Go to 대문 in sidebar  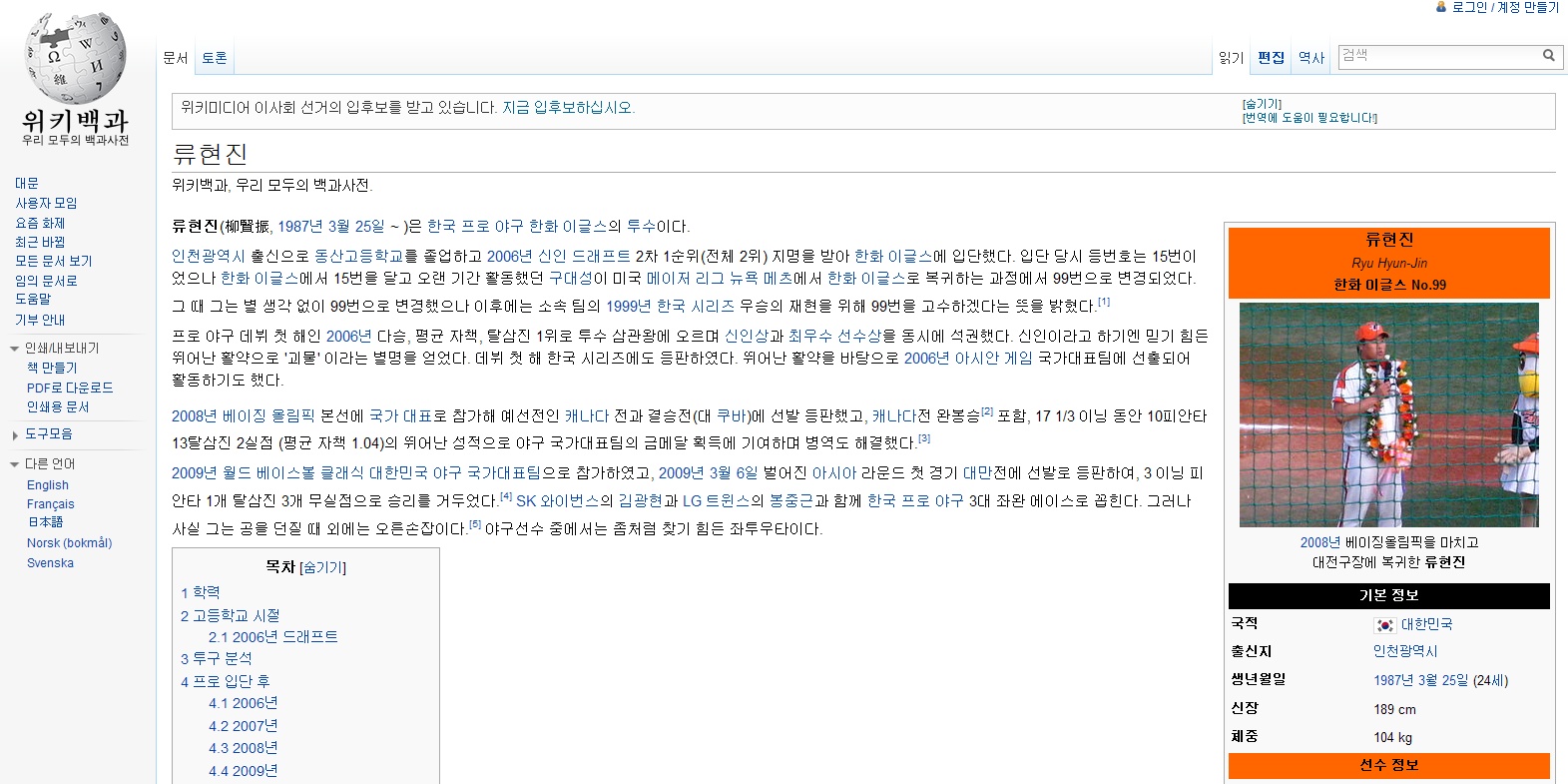click(27, 184)
